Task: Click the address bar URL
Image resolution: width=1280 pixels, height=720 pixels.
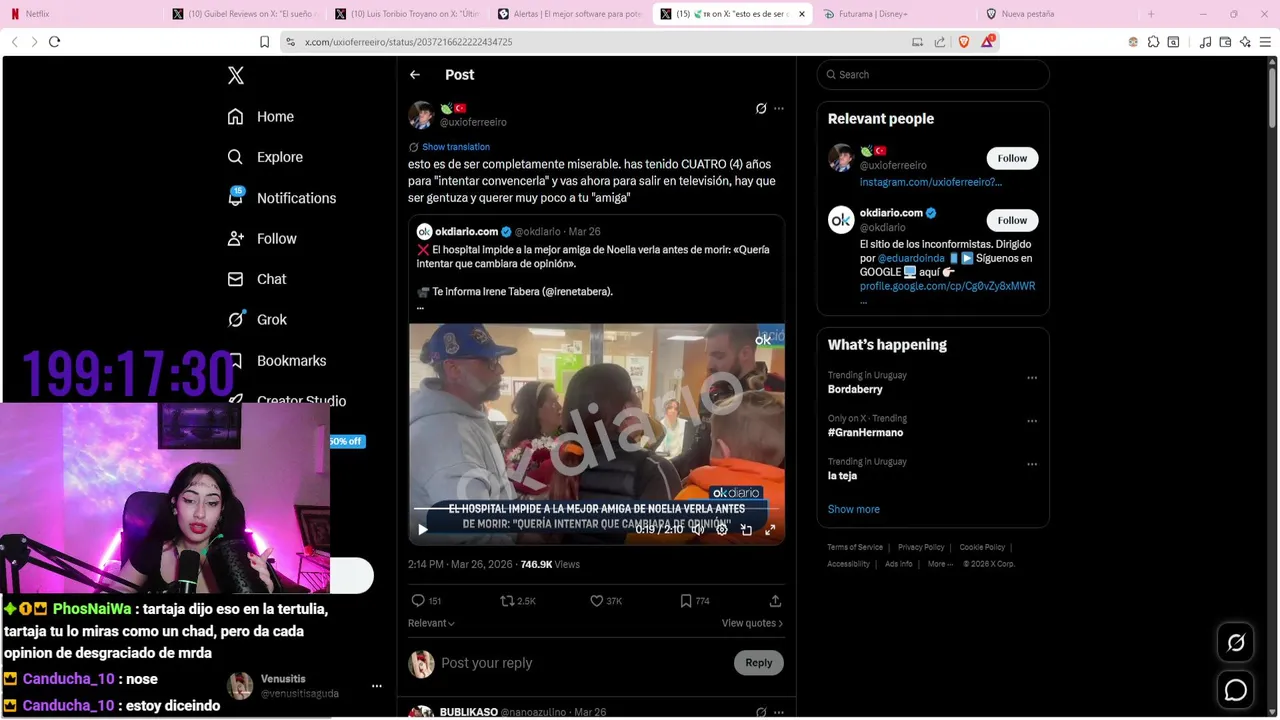Action: (408, 42)
